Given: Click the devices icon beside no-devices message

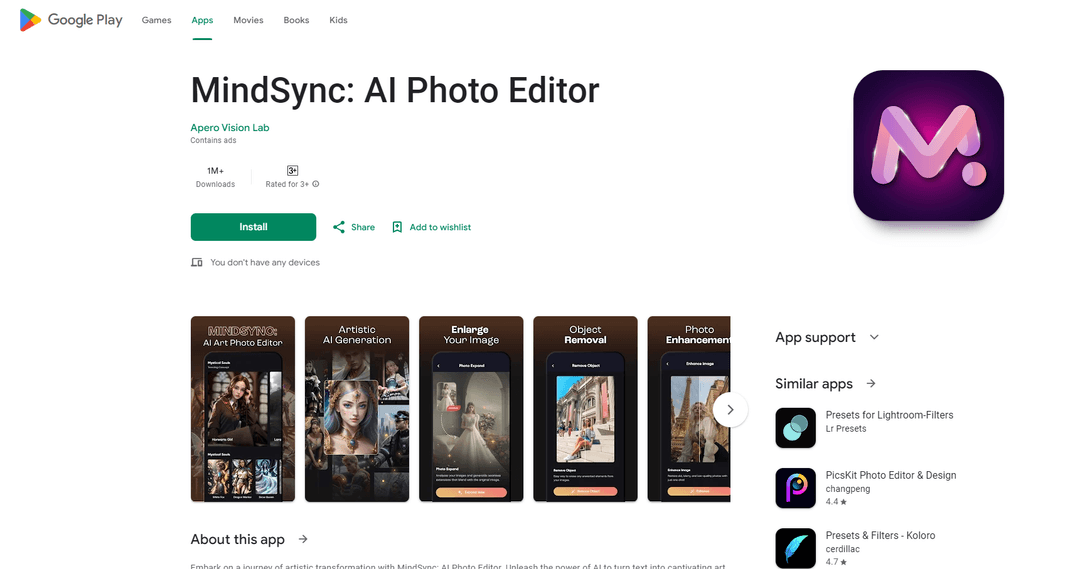Looking at the screenshot, I should (x=196, y=262).
